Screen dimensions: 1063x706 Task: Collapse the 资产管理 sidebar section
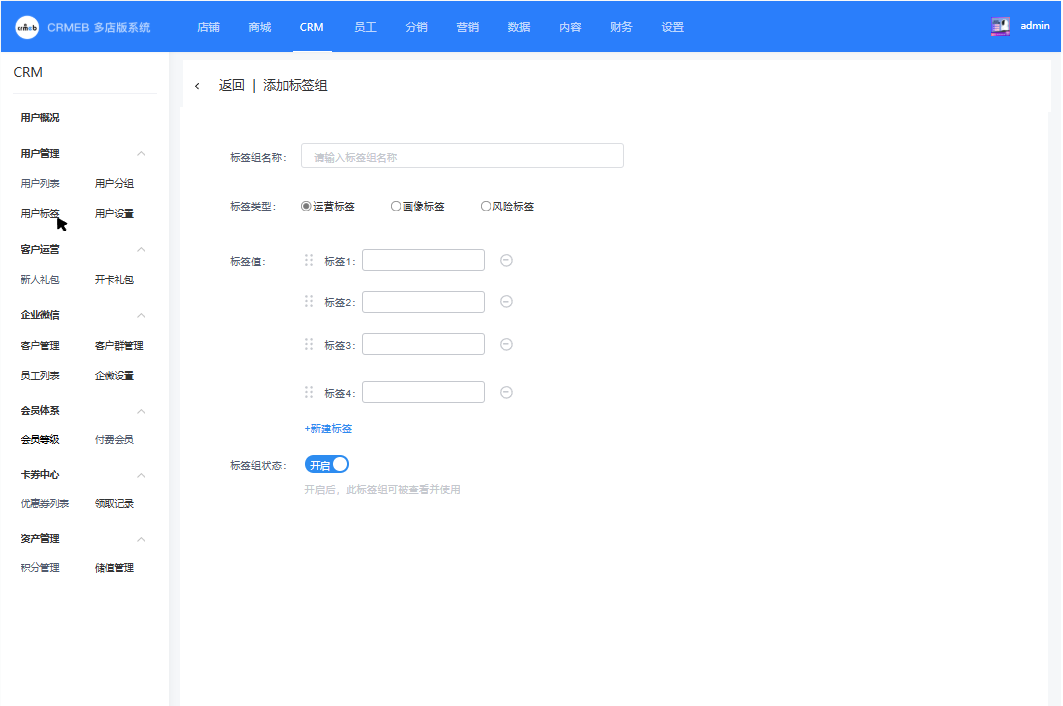[141, 539]
